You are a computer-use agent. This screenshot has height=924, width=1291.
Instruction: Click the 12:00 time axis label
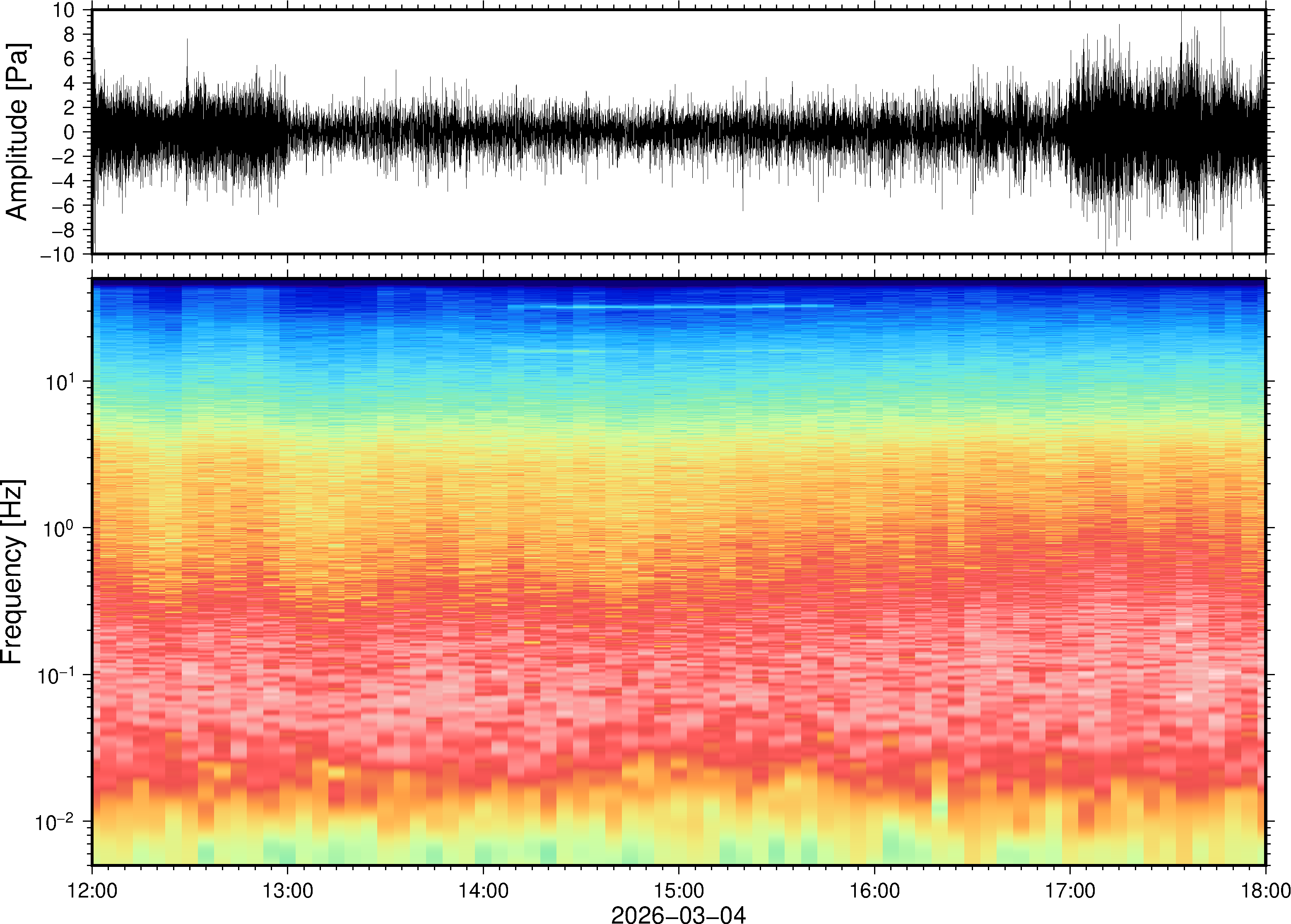pos(92,890)
